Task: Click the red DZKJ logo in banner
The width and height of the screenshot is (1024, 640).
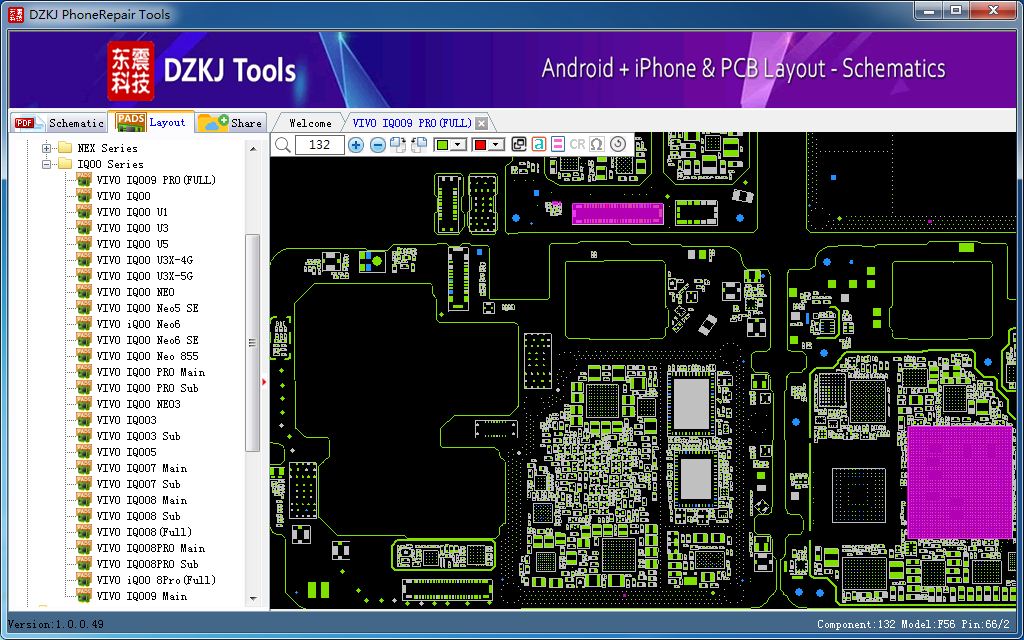Action: pyautogui.click(x=131, y=71)
